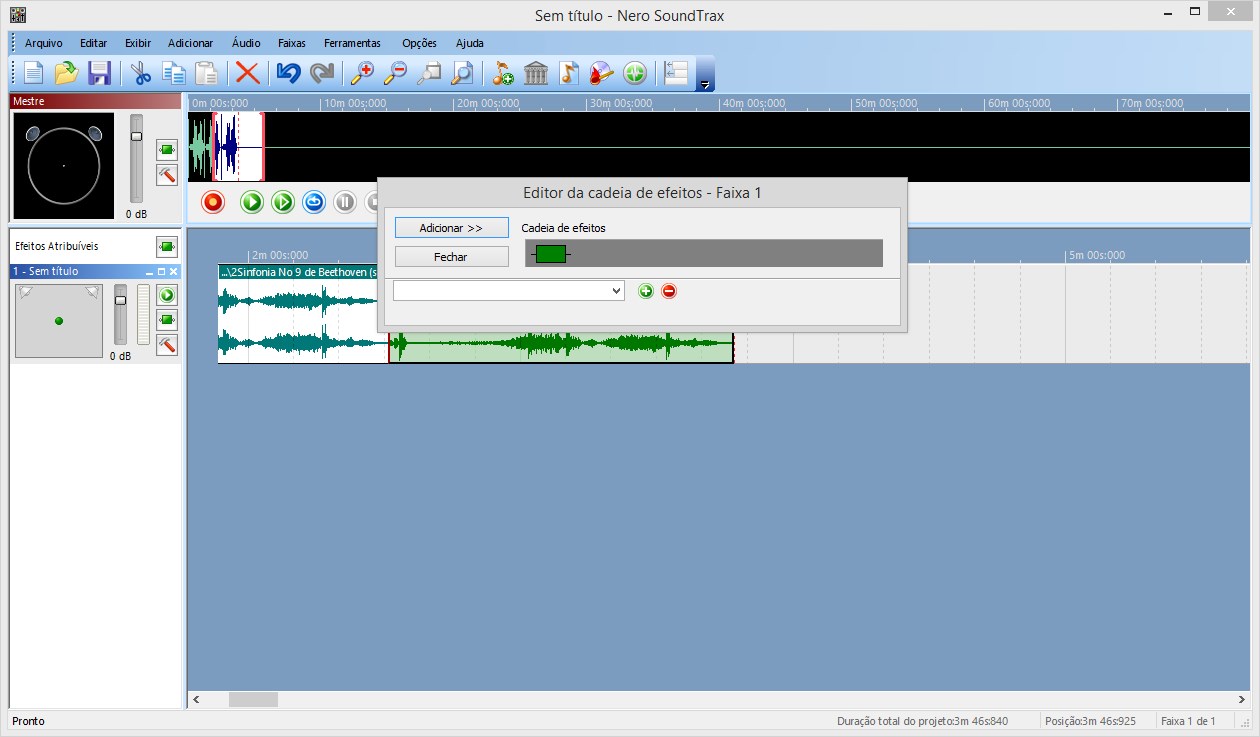The width and height of the screenshot is (1260, 737).
Task: Zoom to selection using the magnifier-rectangle icon
Action: pos(429,73)
